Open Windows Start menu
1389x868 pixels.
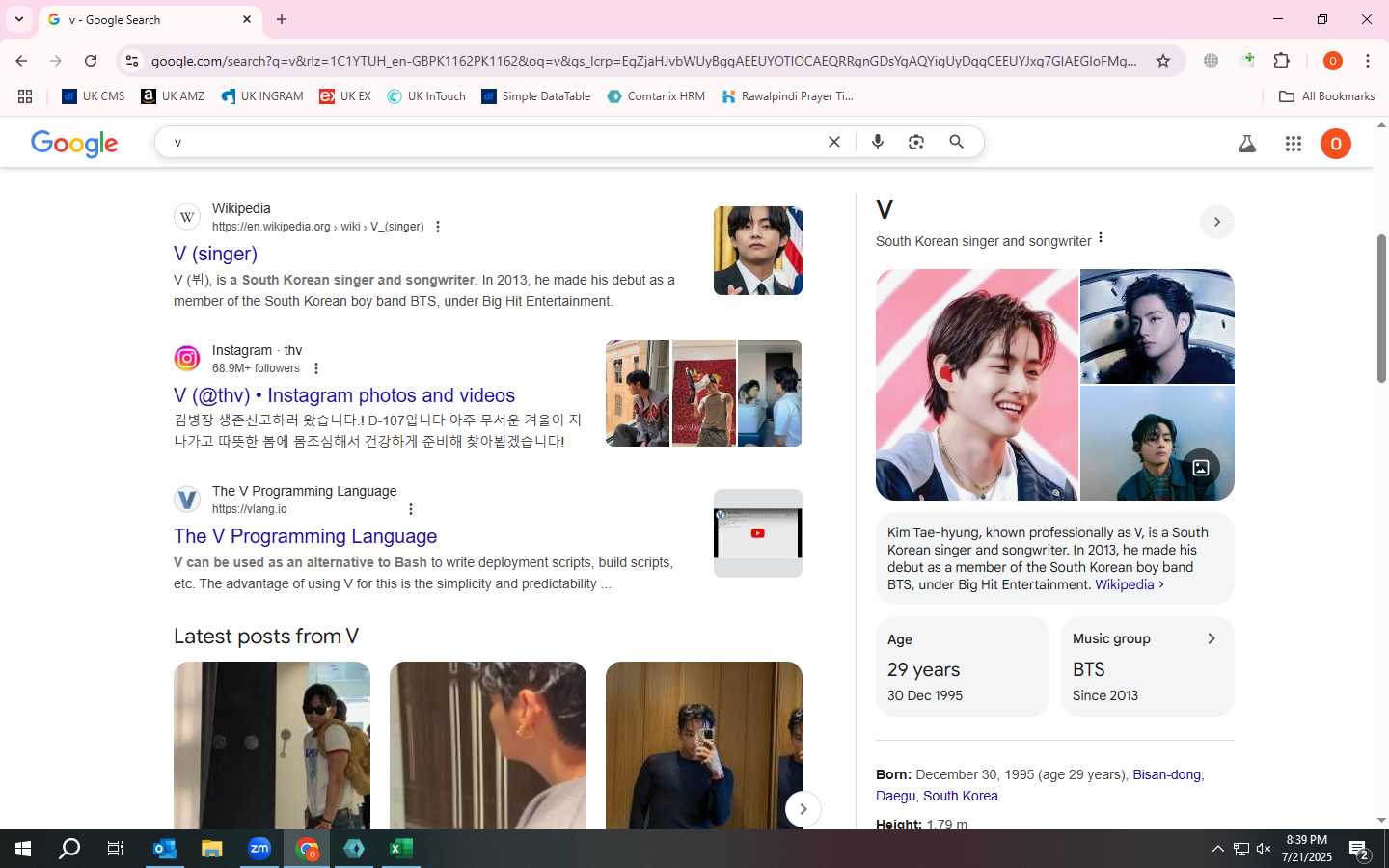pos(23,849)
